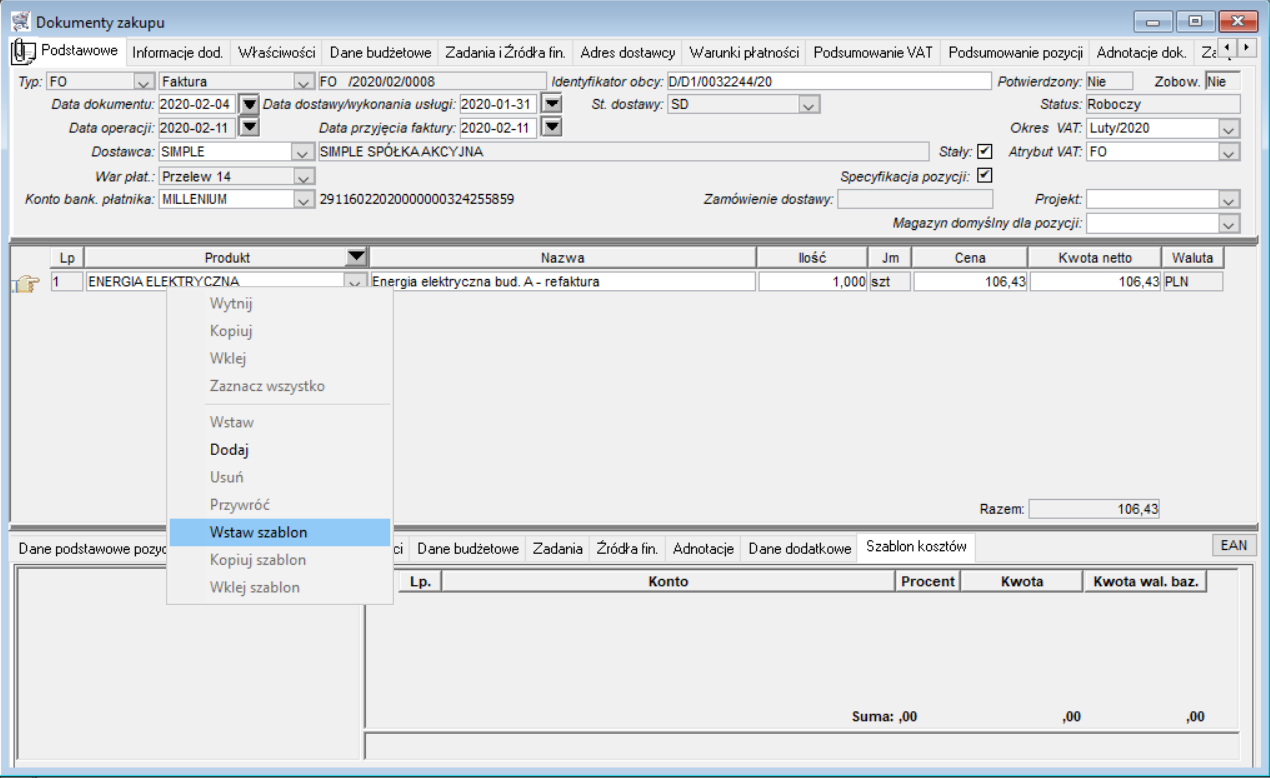The image size is (1270, 778).
Task: Open the top Dane budżetowe tab
Action: (380, 52)
